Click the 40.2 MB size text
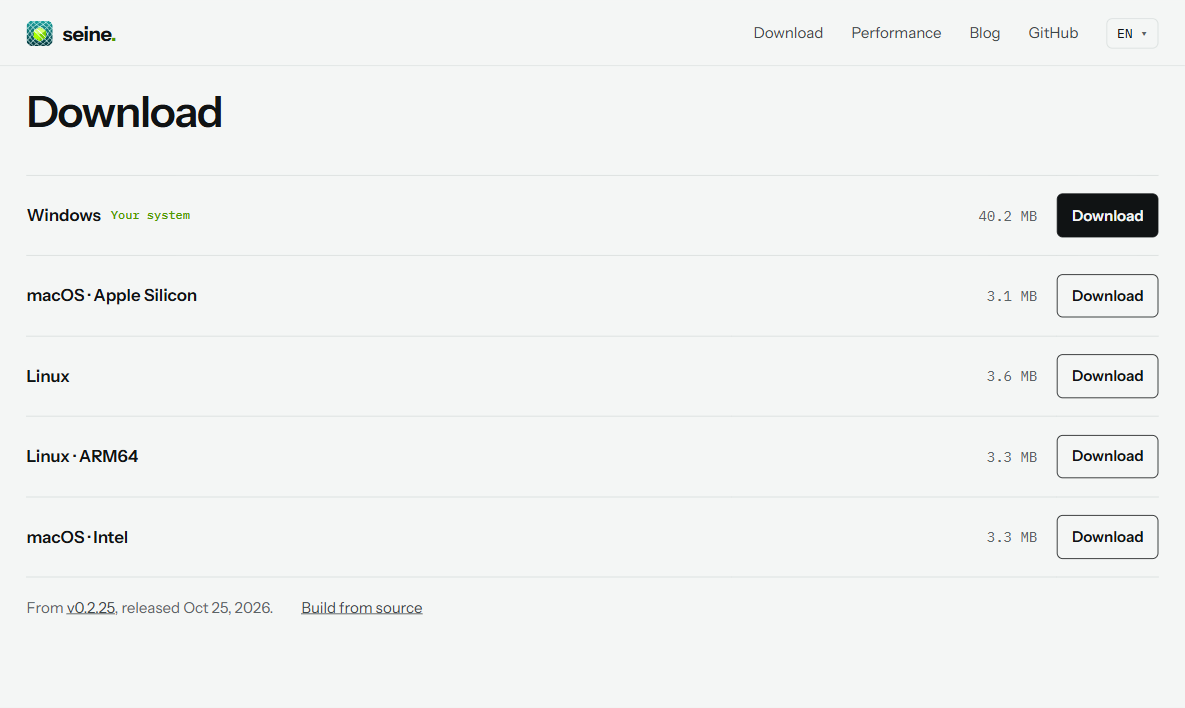Image resolution: width=1185 pixels, height=708 pixels. click(1007, 216)
